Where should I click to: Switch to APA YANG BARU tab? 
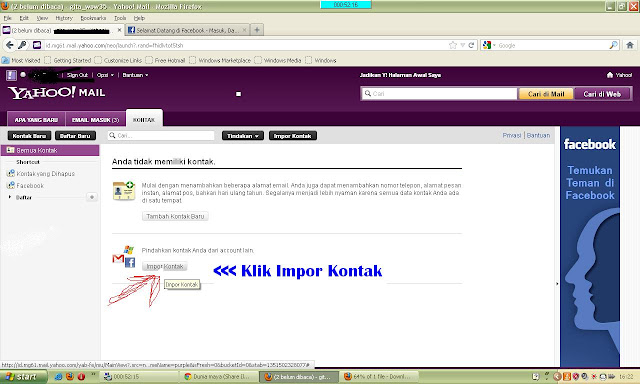pos(36,120)
